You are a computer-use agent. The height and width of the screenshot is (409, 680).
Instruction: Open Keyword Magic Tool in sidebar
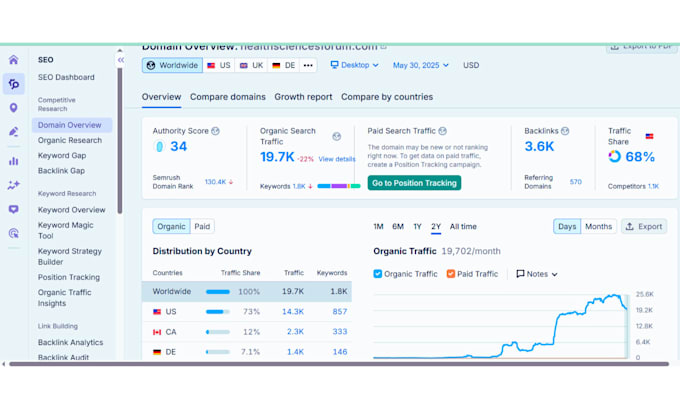[65, 230]
